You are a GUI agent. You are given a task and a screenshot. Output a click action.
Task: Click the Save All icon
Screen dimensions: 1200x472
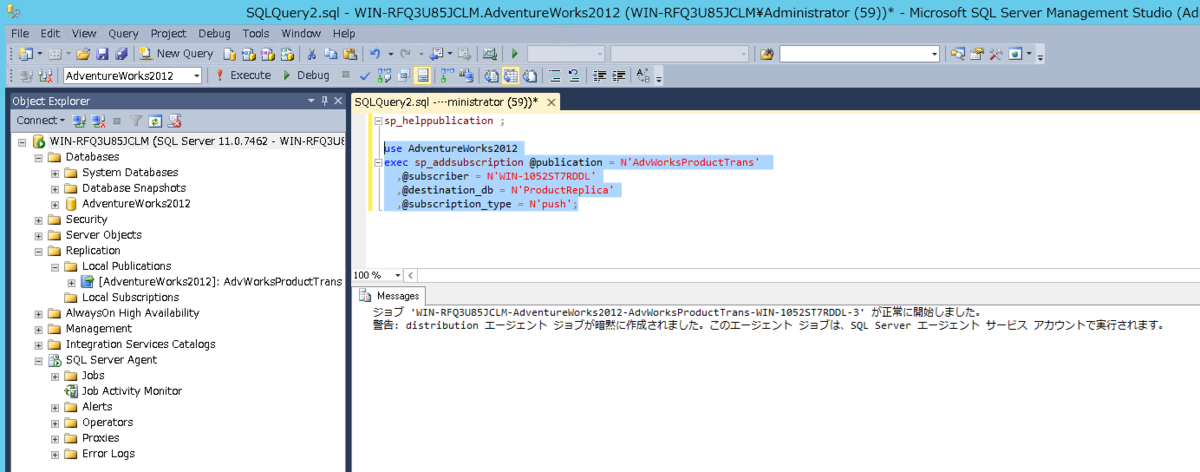click(121, 53)
